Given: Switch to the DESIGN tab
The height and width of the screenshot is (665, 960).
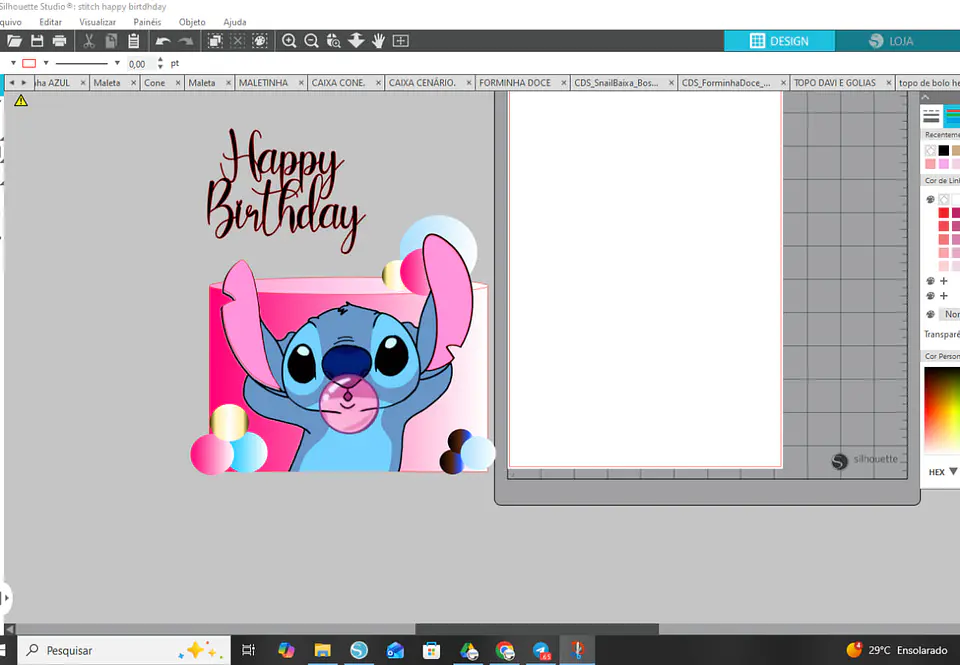Looking at the screenshot, I should (x=779, y=41).
